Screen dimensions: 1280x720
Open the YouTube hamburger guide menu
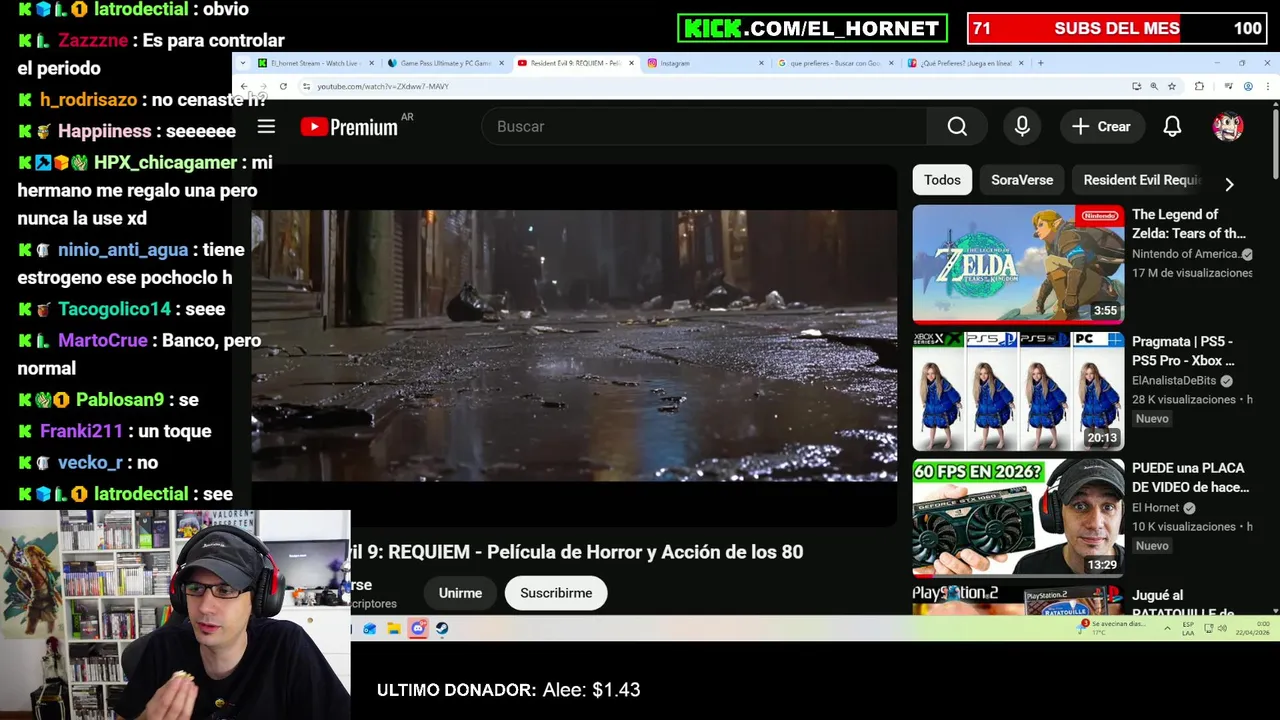tap(266, 127)
